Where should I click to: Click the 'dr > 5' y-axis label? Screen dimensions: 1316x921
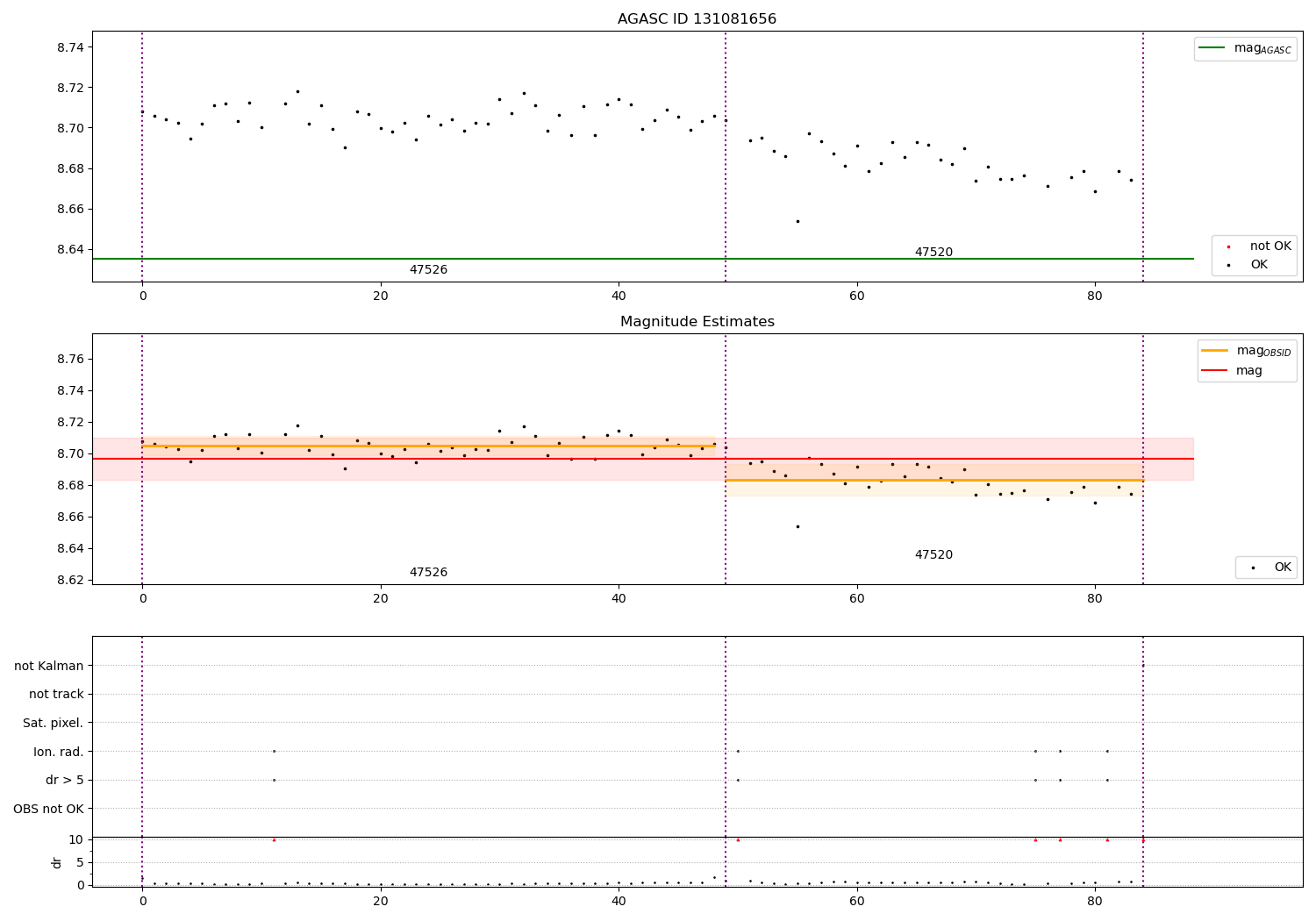65,781
